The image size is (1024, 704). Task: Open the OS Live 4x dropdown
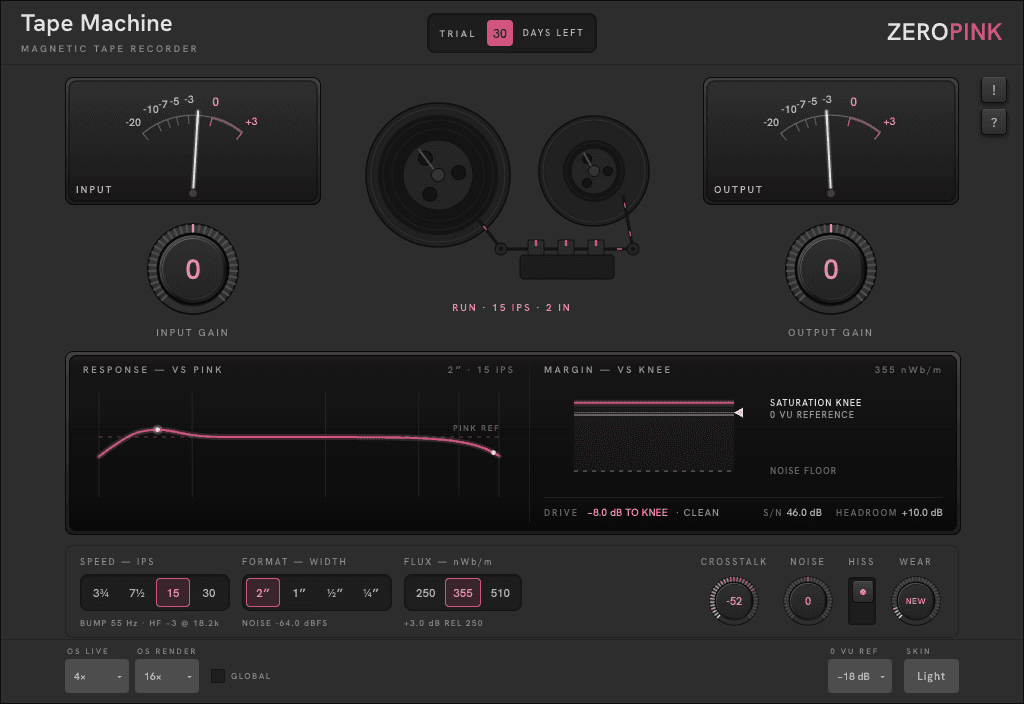click(x=97, y=676)
